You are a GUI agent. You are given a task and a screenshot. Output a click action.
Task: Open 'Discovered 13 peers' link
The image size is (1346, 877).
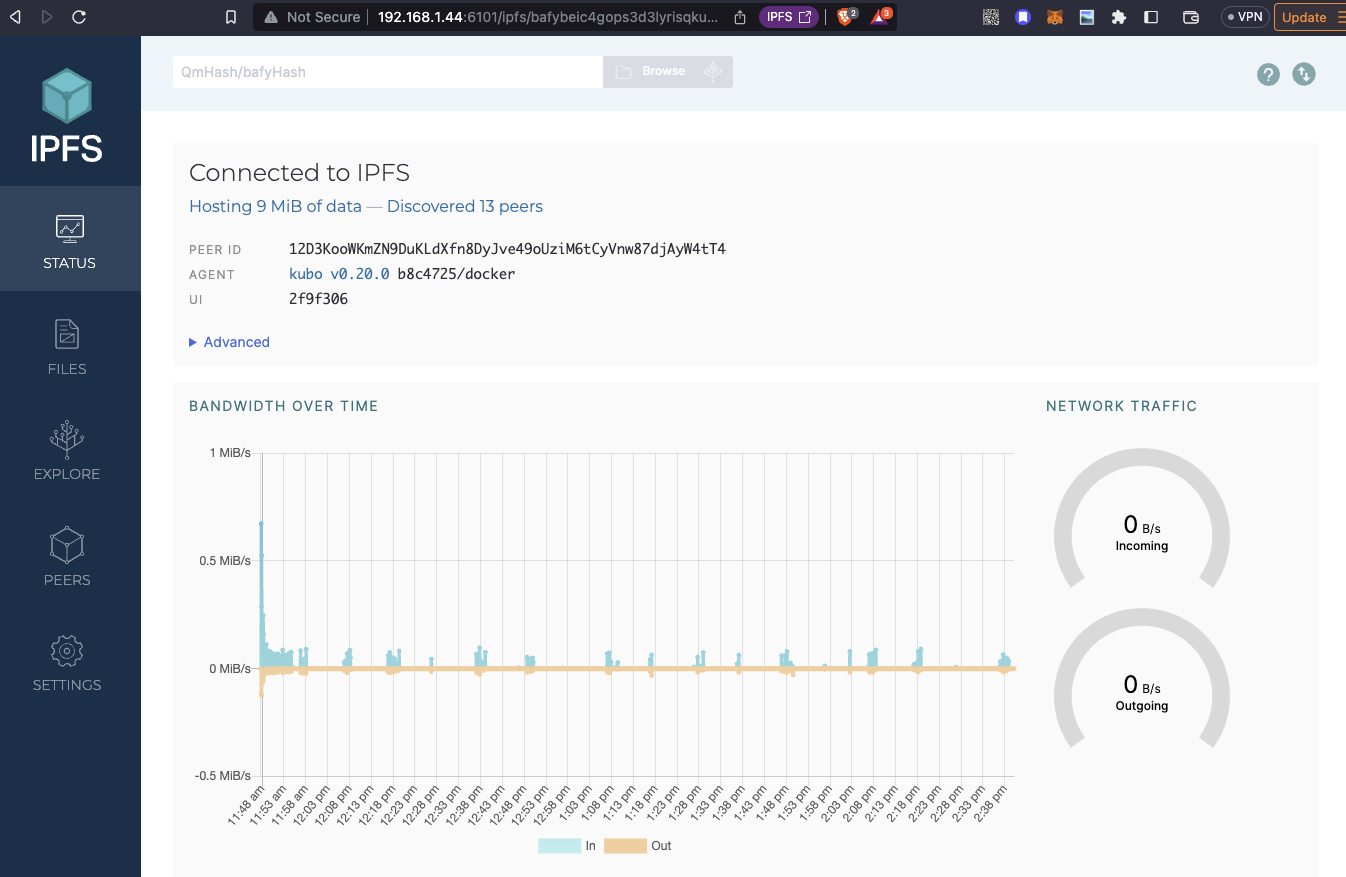(x=464, y=206)
